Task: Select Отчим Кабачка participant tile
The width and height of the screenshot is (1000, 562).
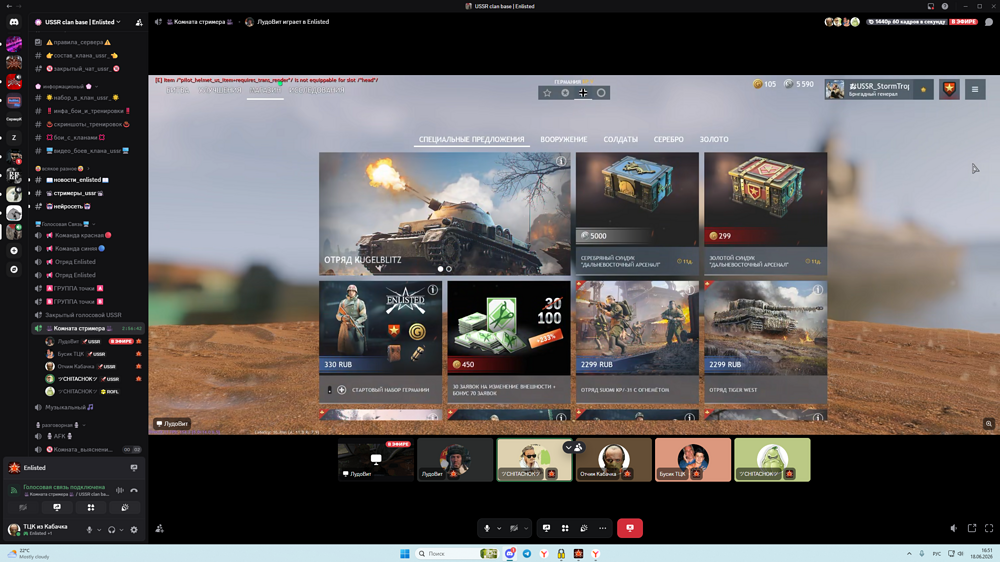Action: pos(614,459)
